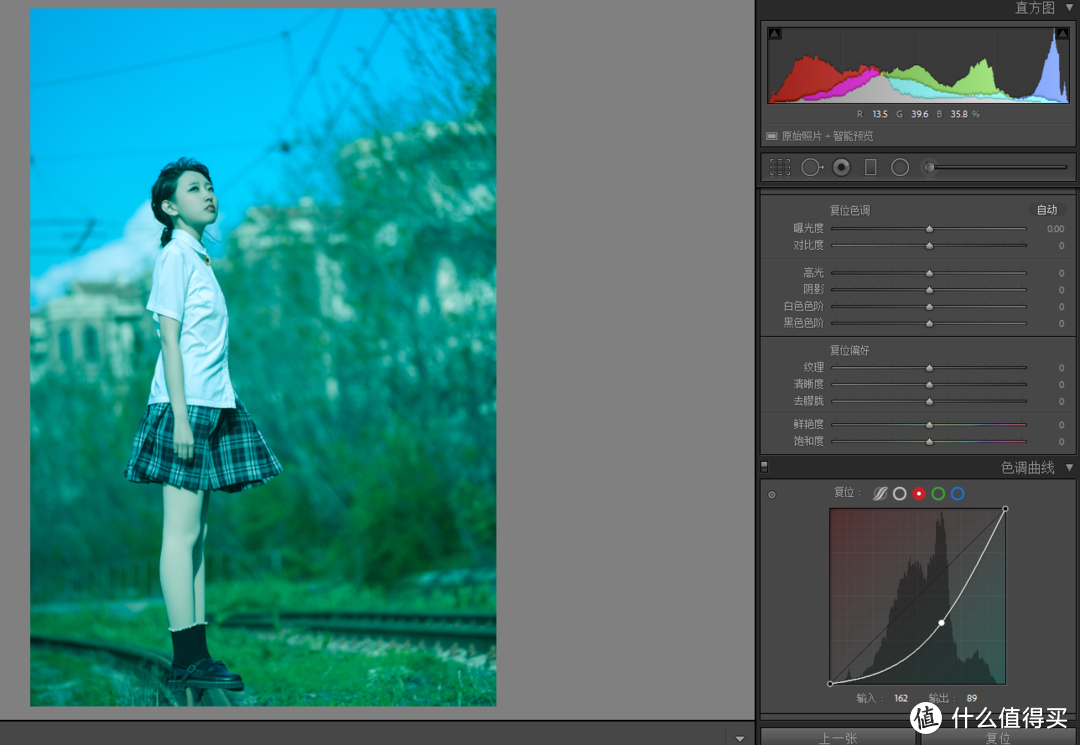Click the 复位 reset button at bottom

[997, 737]
